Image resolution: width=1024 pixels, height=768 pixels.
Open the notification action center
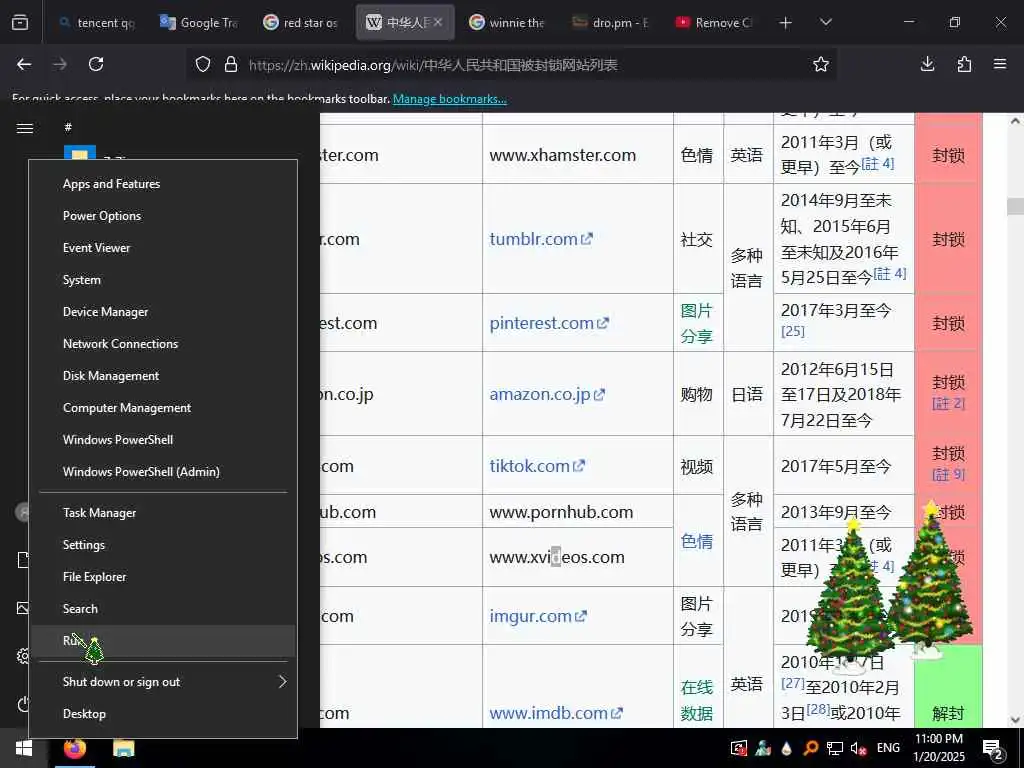coord(993,750)
